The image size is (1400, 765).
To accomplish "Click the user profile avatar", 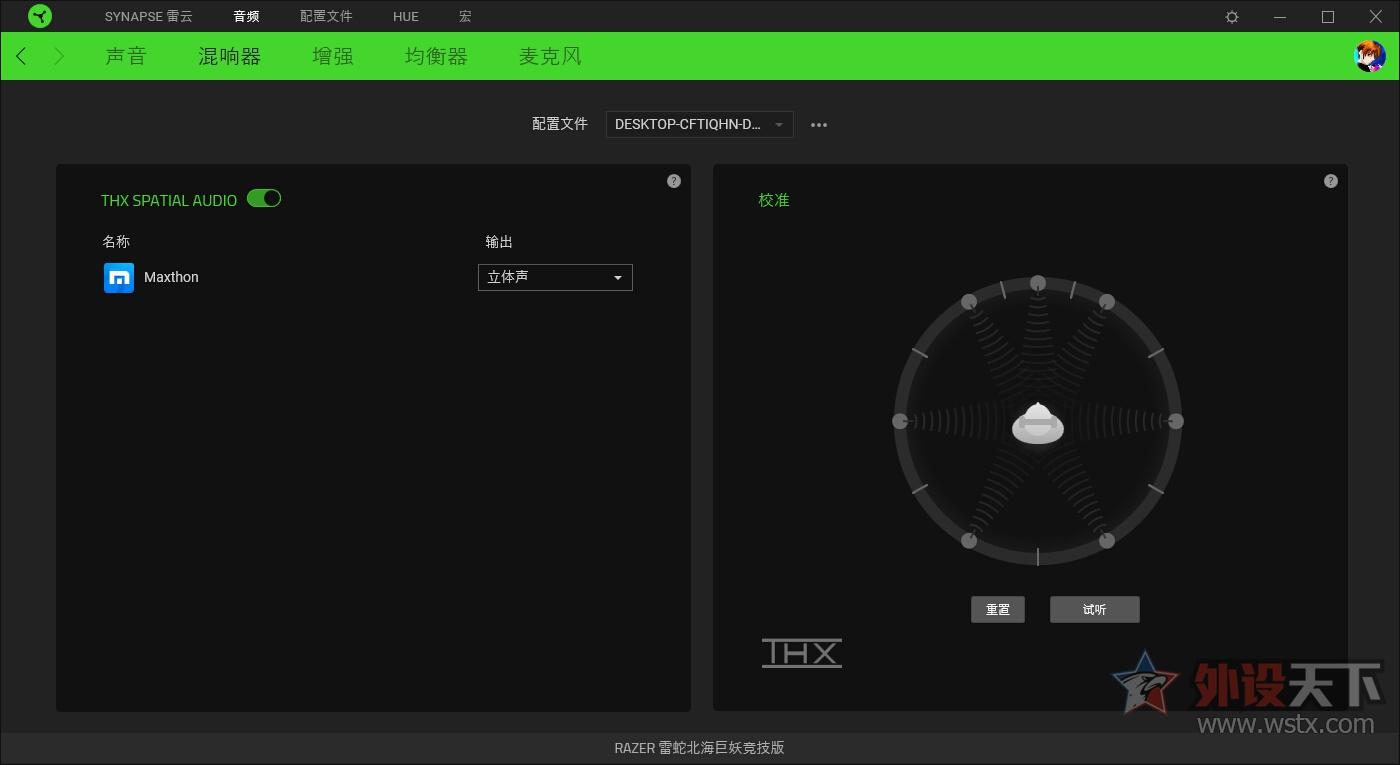I will click(1369, 57).
